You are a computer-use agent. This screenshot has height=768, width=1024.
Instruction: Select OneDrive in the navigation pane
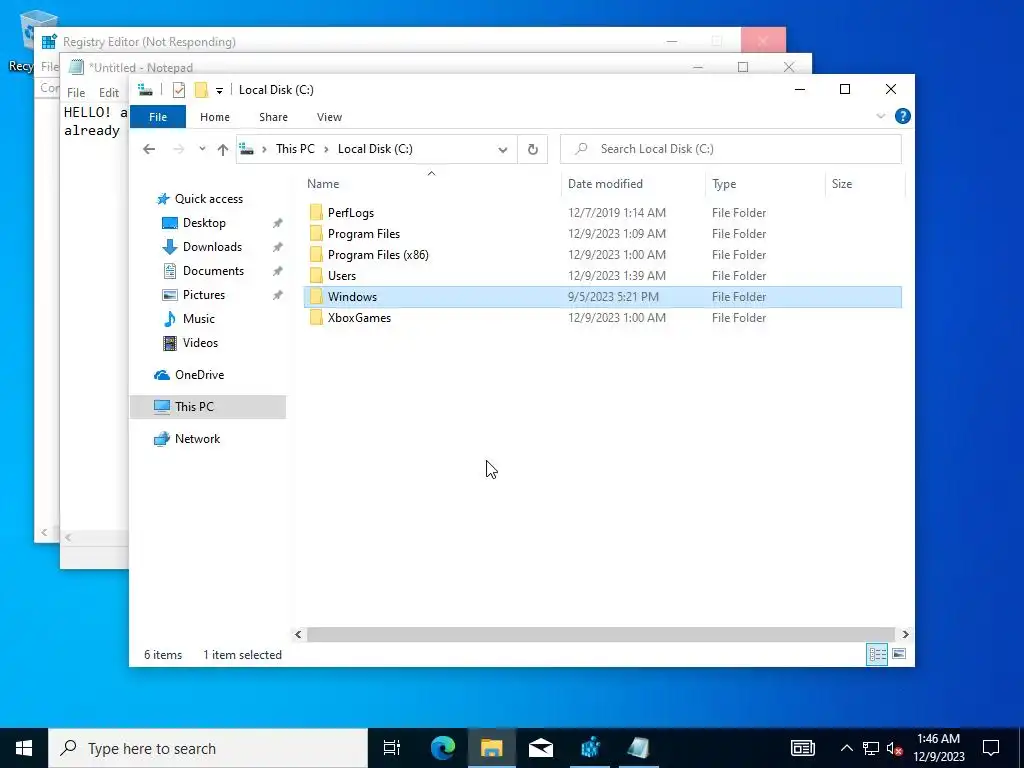pyautogui.click(x=199, y=375)
